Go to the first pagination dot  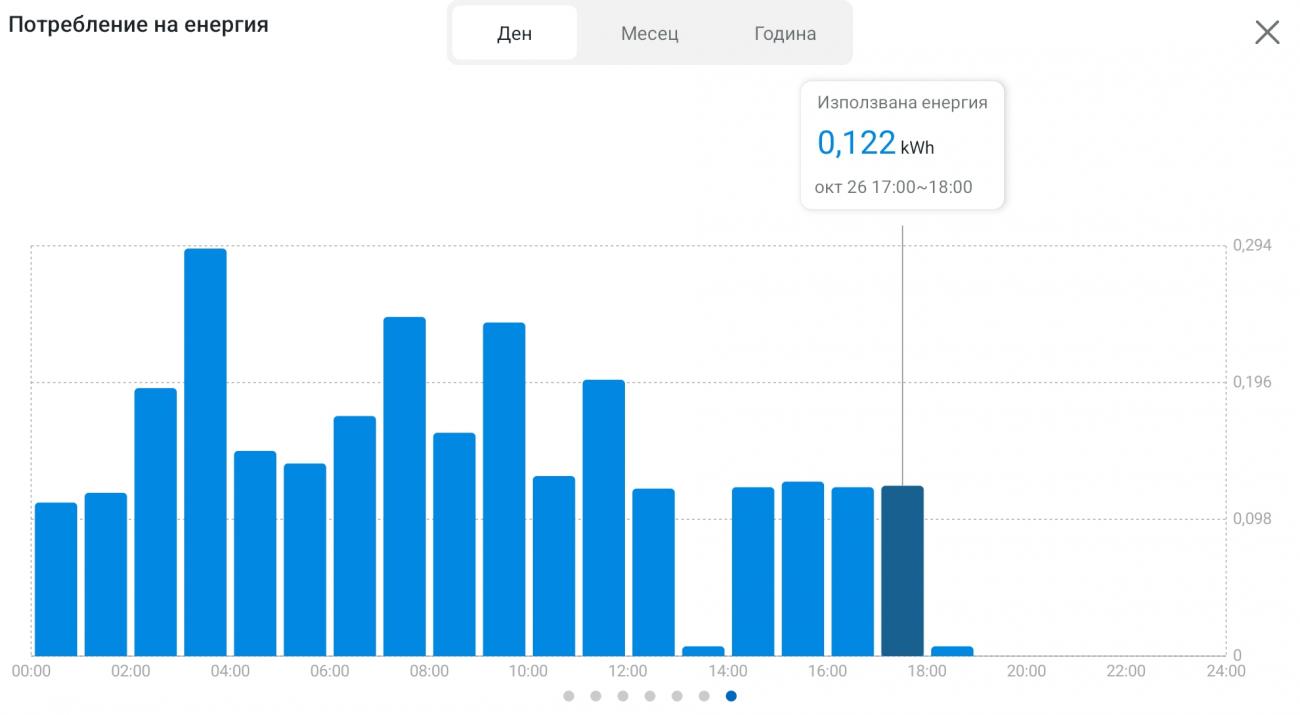569,696
